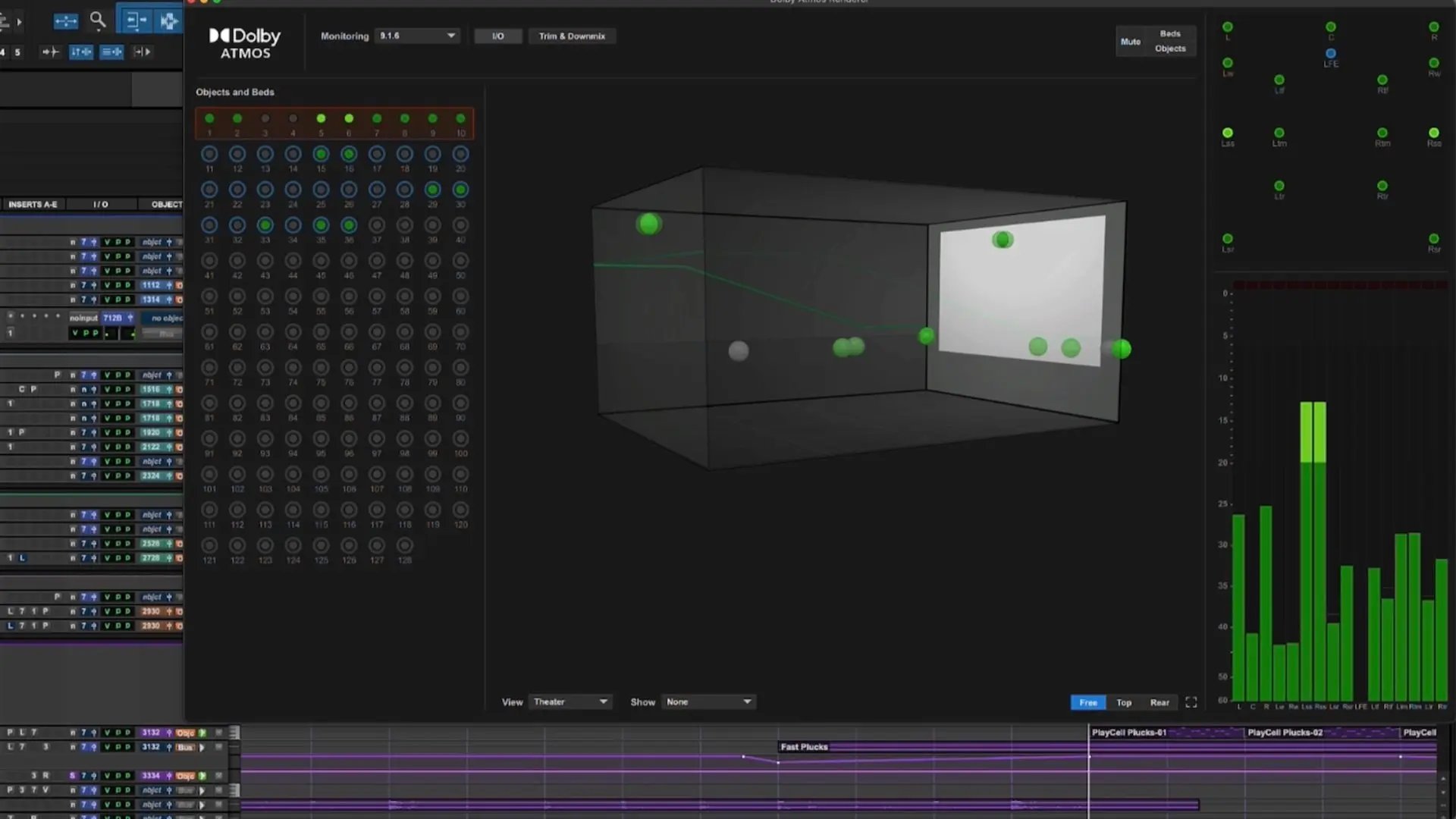Click the Lw wide speaker indicator
The width and height of the screenshot is (1456, 819).
tap(1228, 63)
